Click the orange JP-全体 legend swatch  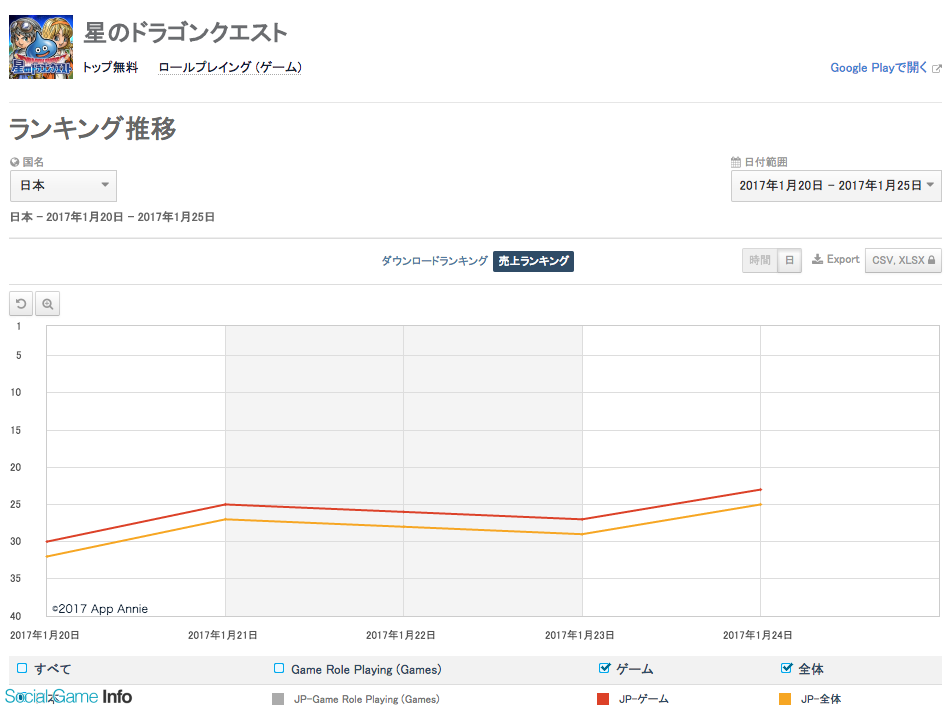[785, 699]
